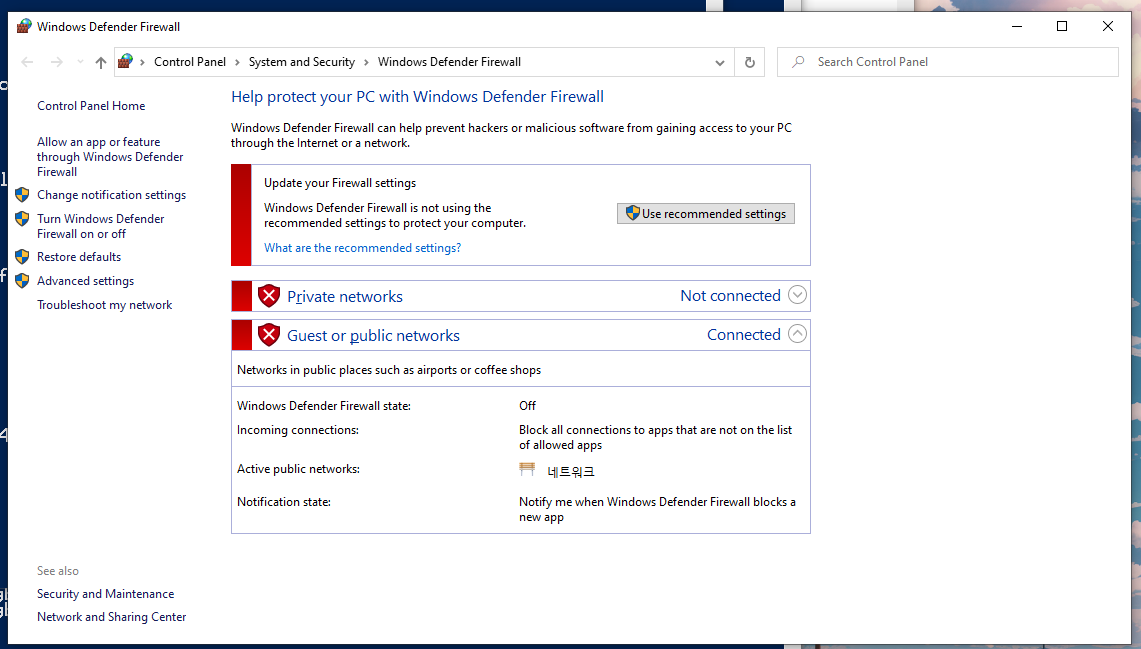The width and height of the screenshot is (1141, 649).
Task: Open Troubleshoot my network link
Action: pyautogui.click(x=105, y=305)
